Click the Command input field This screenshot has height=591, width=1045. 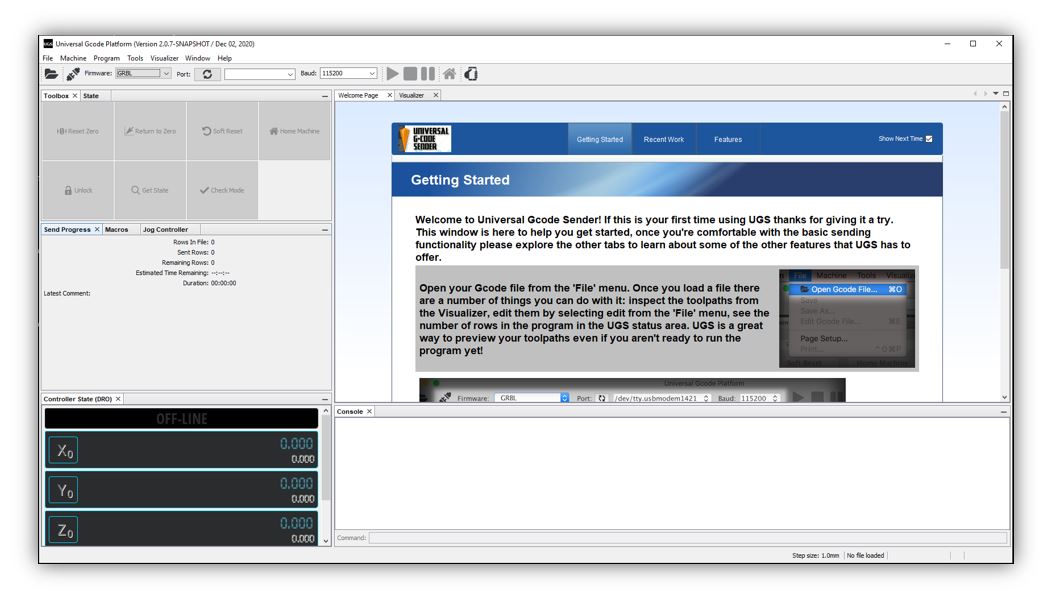coord(688,538)
